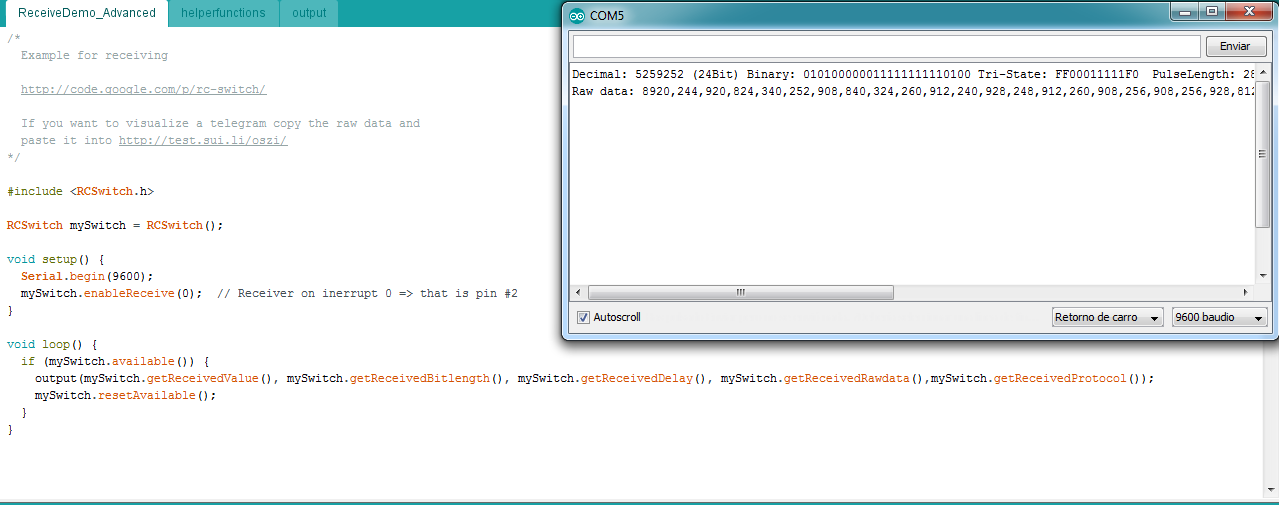Click the serial output left scroll arrow
Viewport: 1279px width, 505px height.
coord(579,293)
